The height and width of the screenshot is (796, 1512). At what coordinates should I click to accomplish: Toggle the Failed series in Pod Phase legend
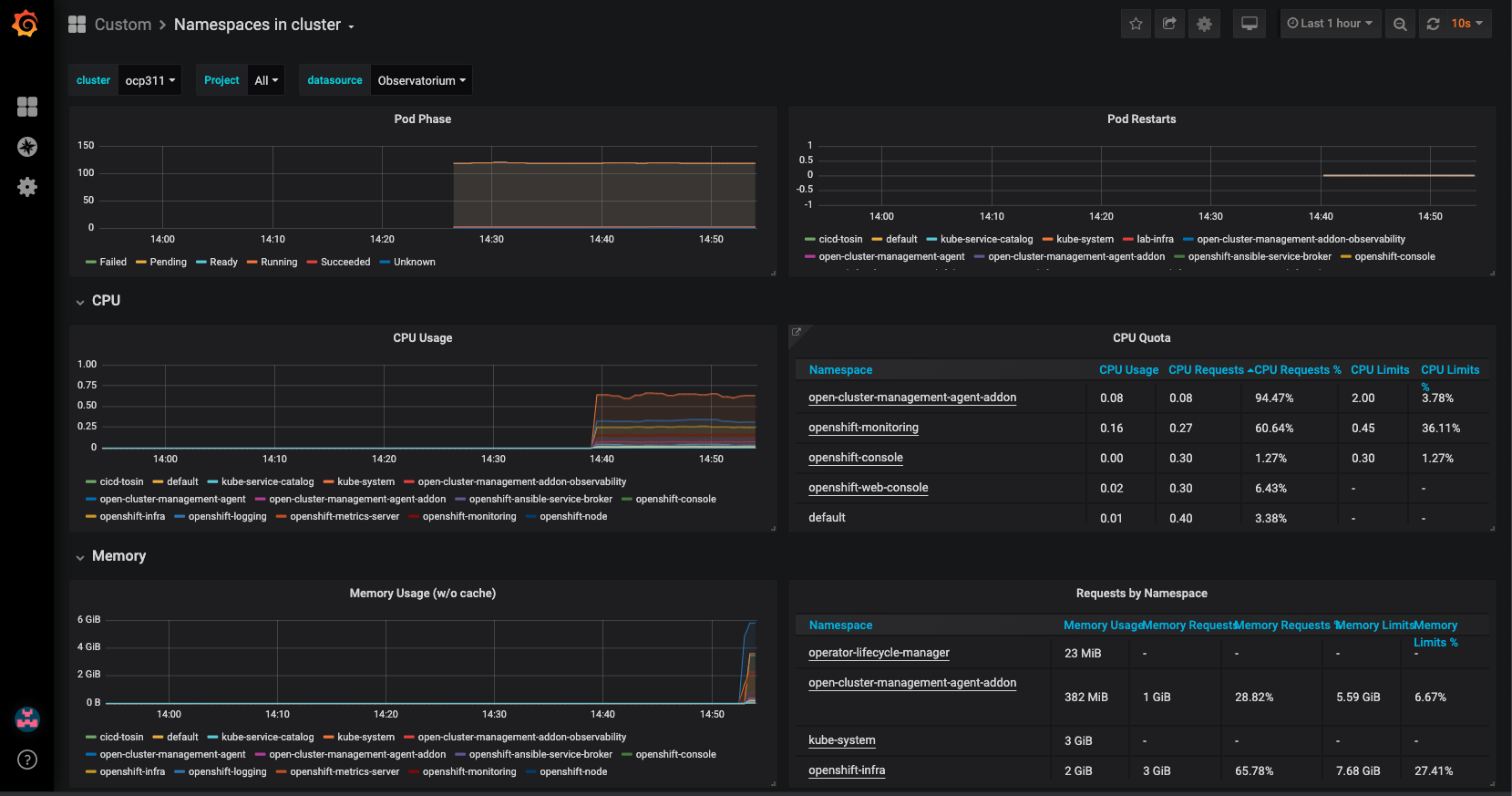point(113,263)
